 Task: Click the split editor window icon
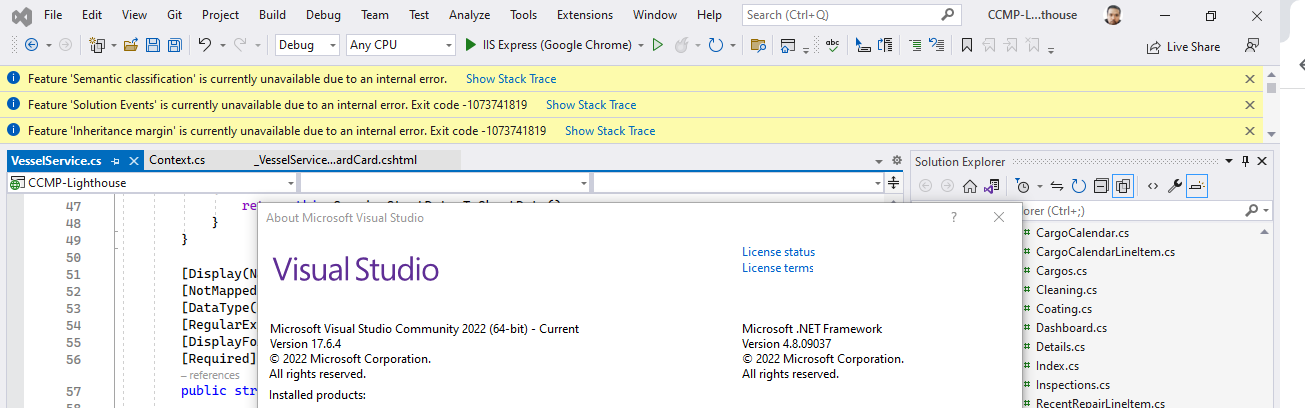point(893,183)
